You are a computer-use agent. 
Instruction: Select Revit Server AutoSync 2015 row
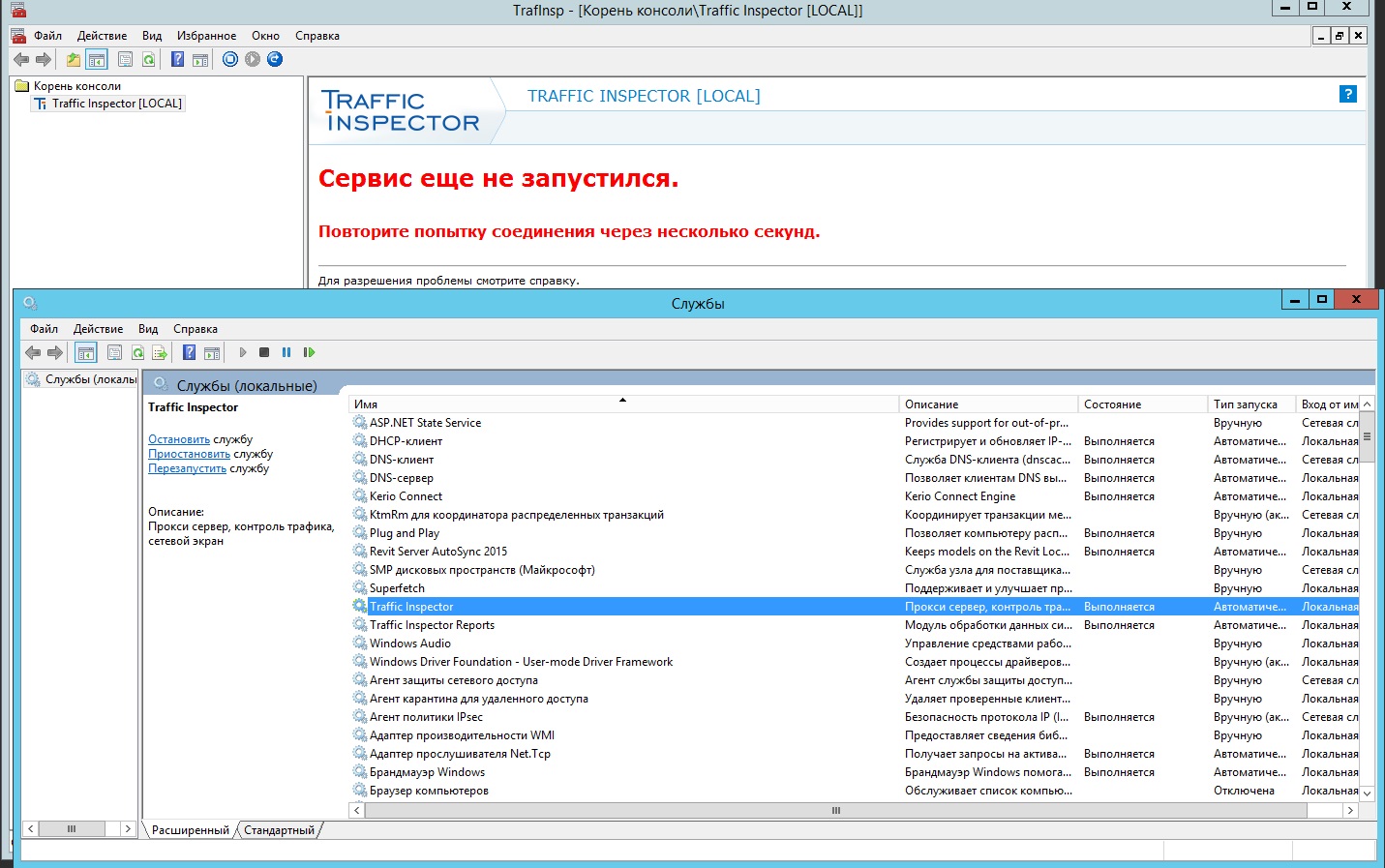(x=854, y=552)
